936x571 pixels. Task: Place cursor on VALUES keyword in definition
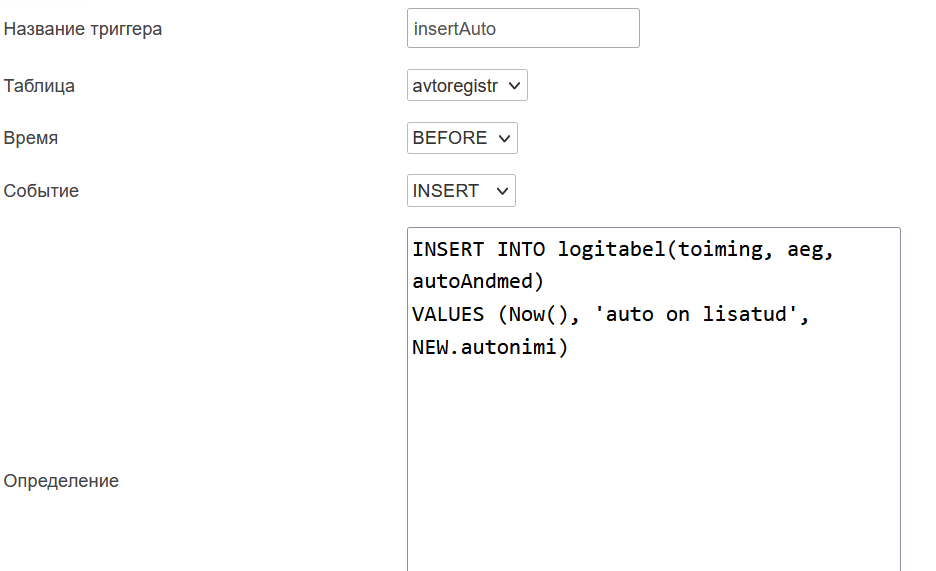448,314
